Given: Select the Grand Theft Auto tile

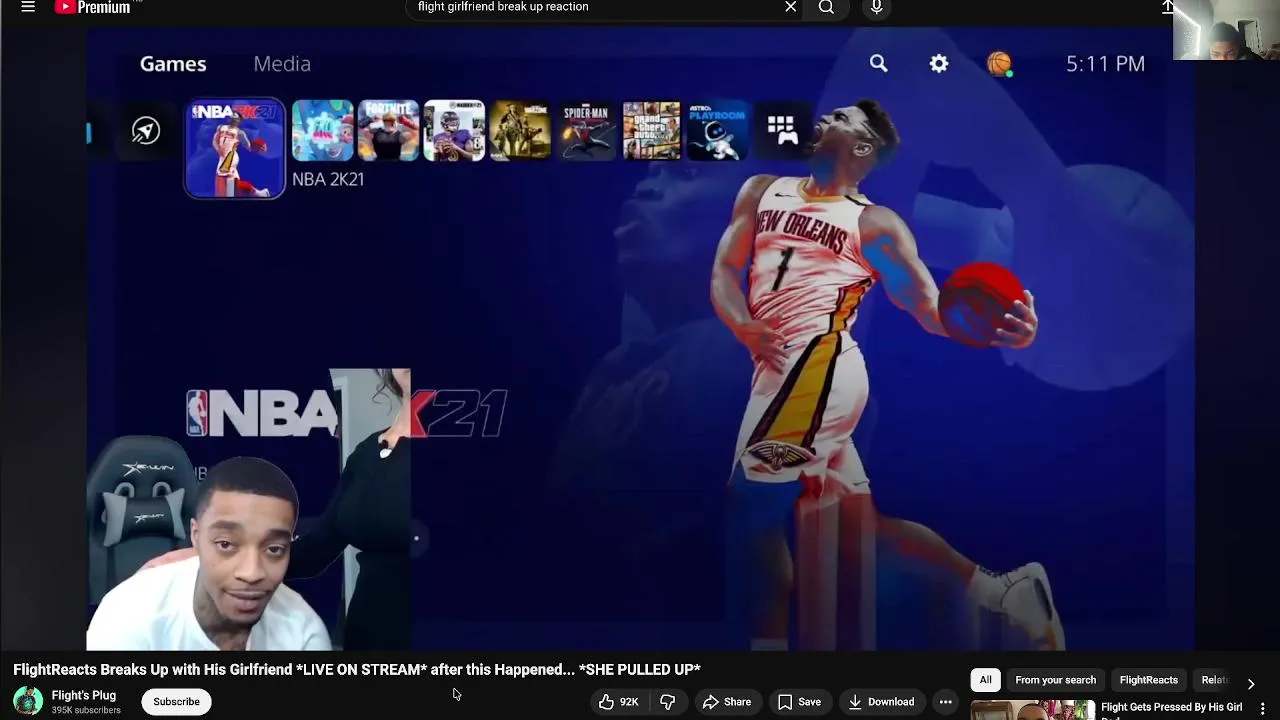Looking at the screenshot, I should pyautogui.click(x=652, y=130).
